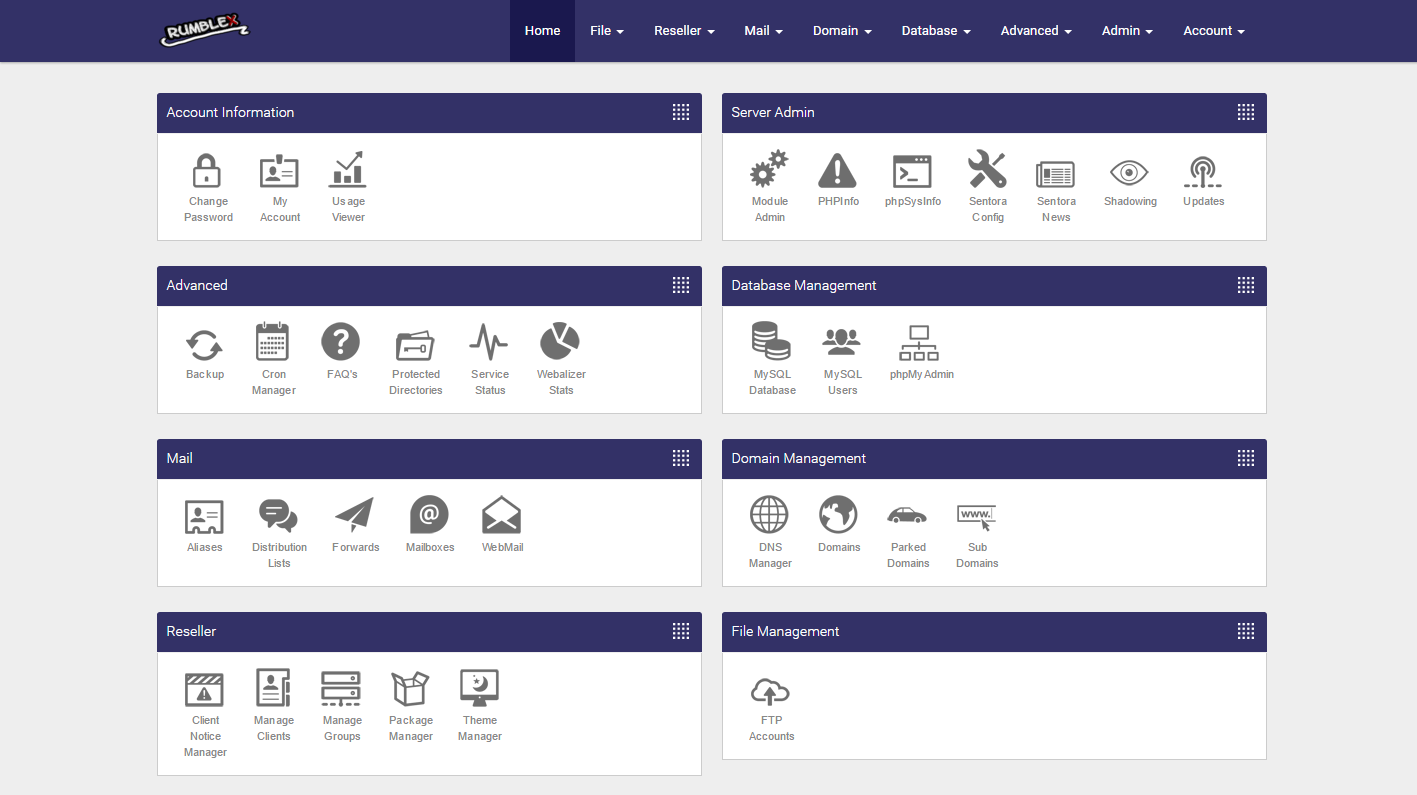Screen dimensions: 1417x795
Task: Open the Usage Viewer chart icon
Action: 348,171
